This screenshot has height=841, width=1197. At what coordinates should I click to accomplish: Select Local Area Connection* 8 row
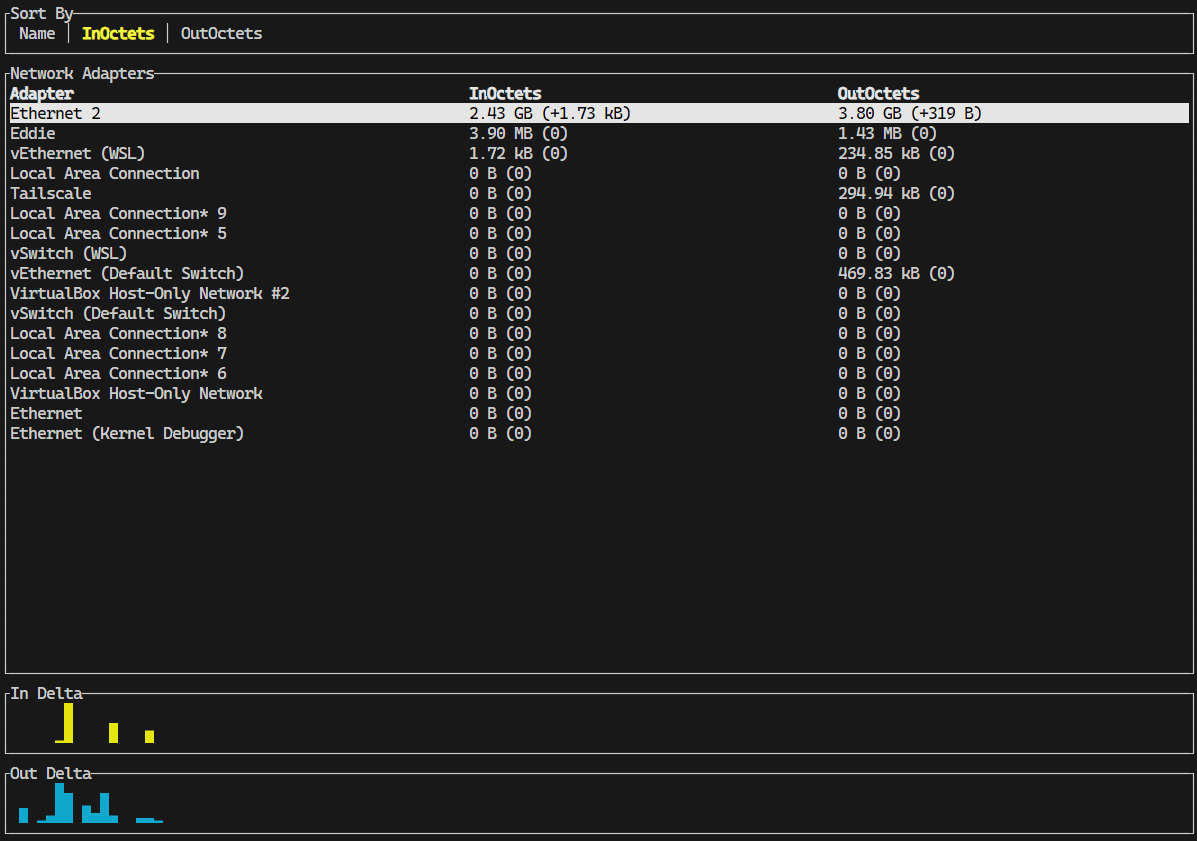coord(599,334)
